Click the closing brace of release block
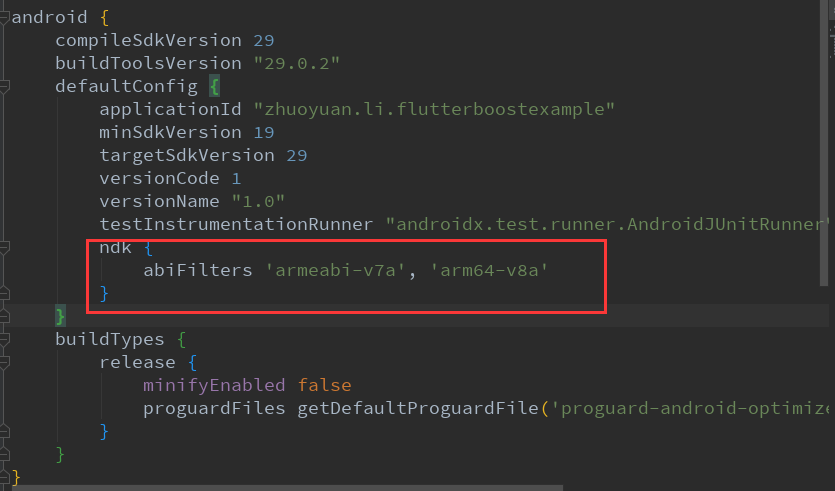The image size is (835, 491). point(104,431)
